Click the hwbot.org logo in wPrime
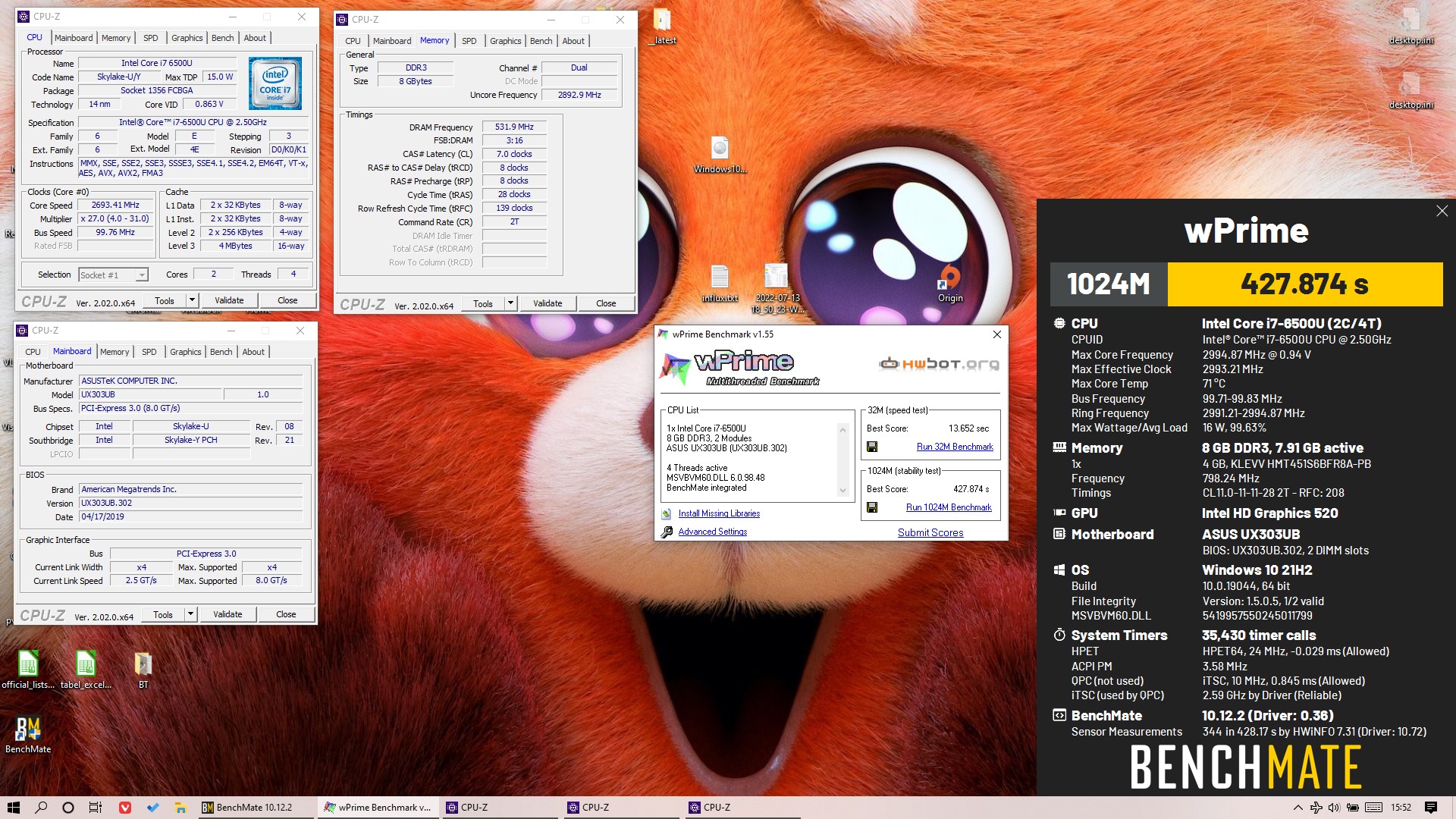This screenshot has width=1456, height=819. (939, 364)
